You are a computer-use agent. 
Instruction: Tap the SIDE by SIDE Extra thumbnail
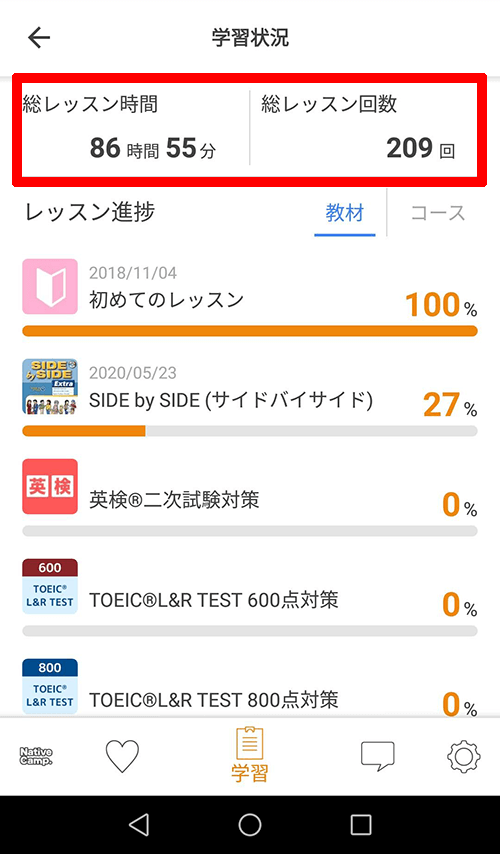(50, 386)
